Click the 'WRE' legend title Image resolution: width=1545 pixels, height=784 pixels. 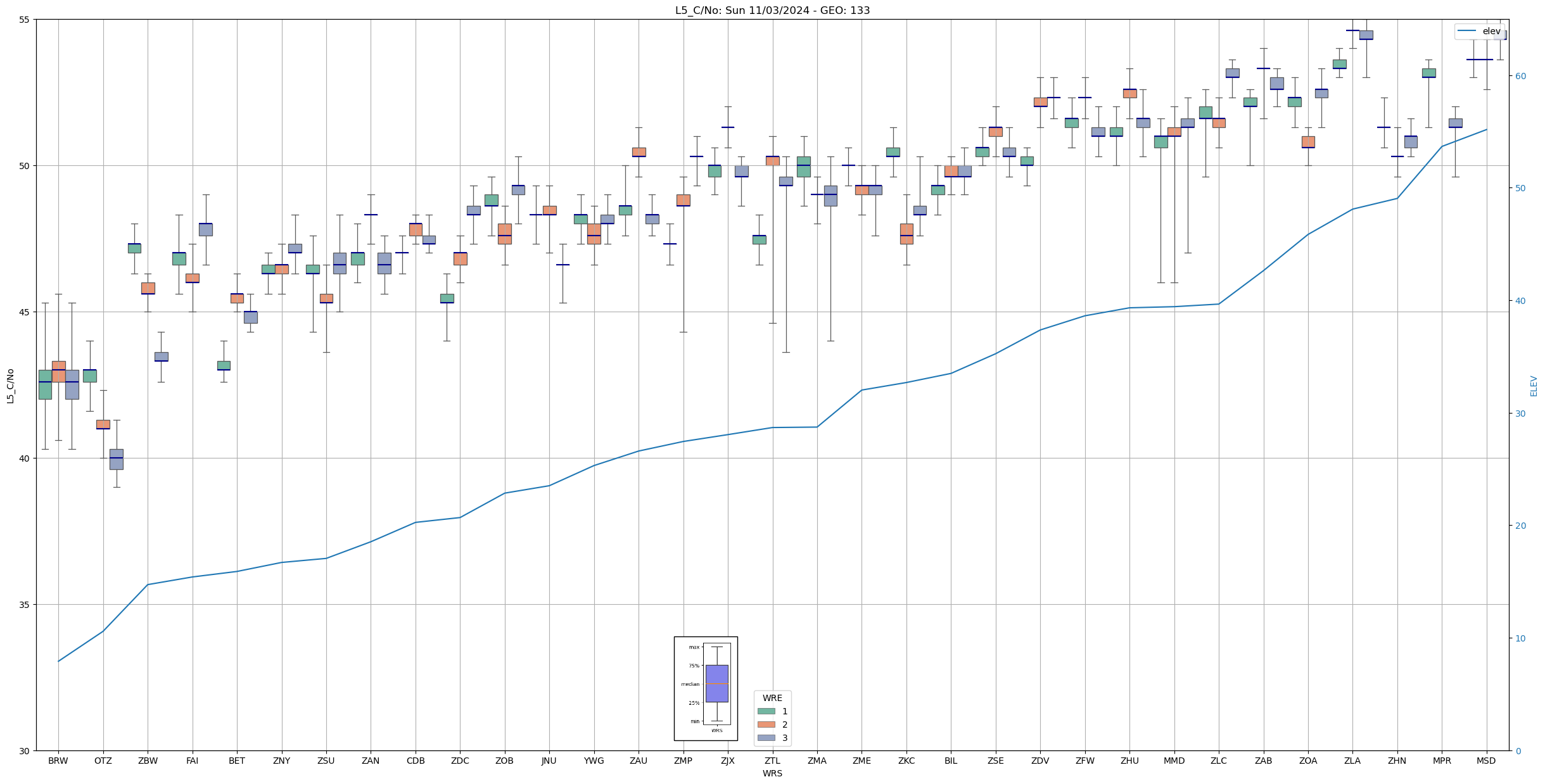(x=772, y=698)
